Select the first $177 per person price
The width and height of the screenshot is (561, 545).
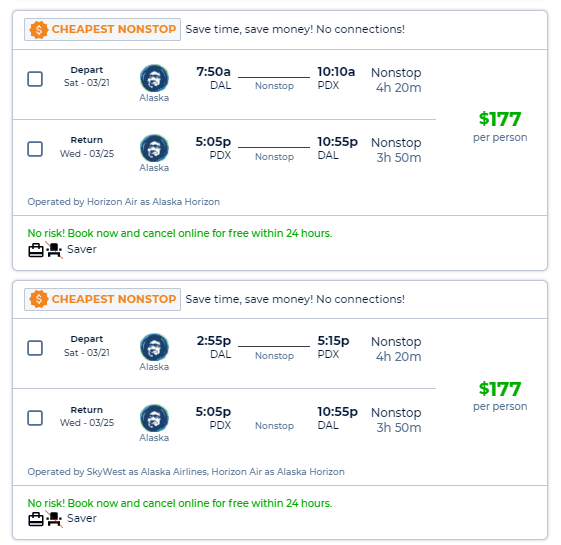pyautogui.click(x=500, y=126)
